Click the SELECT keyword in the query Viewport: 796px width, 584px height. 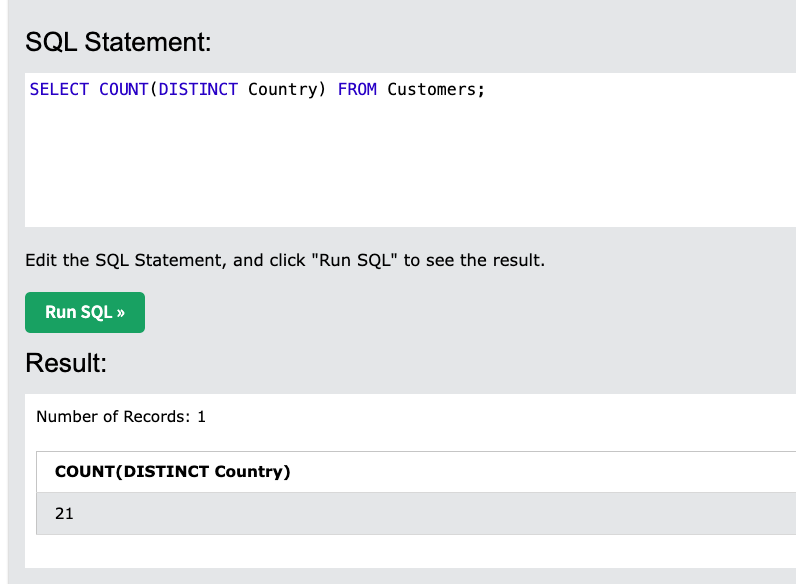tap(59, 89)
